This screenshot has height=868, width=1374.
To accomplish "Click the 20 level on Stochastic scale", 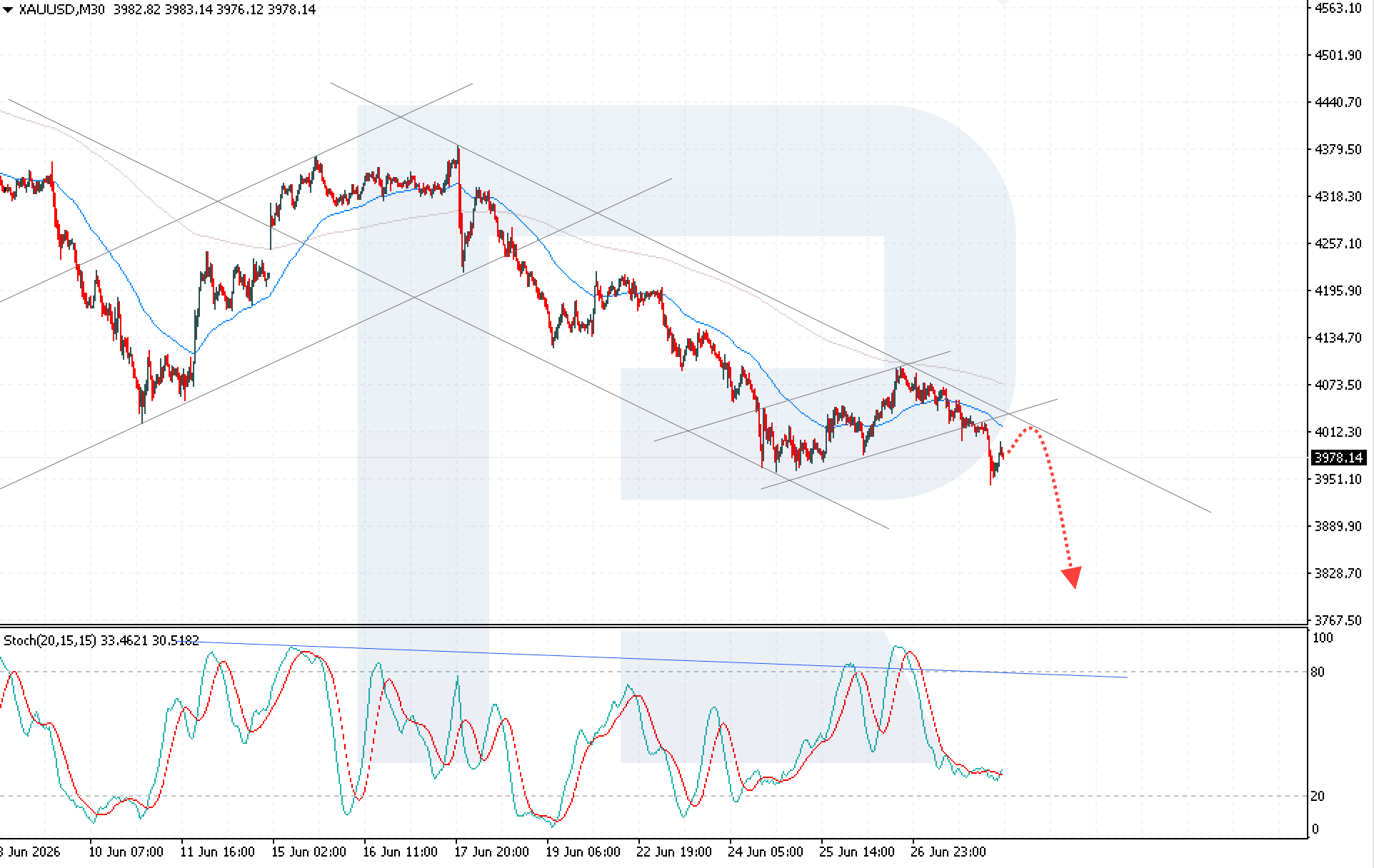I will (1318, 796).
